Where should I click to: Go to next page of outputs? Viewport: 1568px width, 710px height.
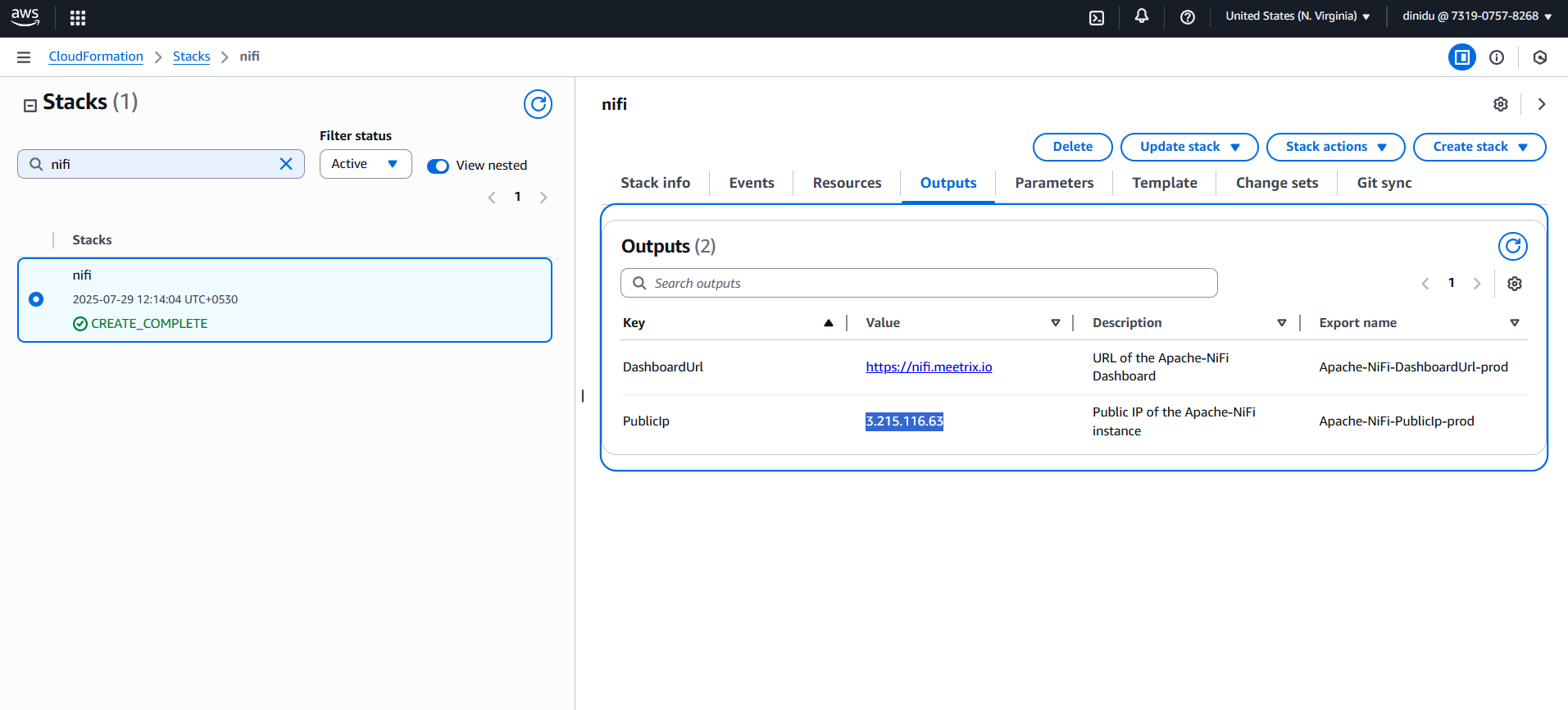click(1477, 284)
